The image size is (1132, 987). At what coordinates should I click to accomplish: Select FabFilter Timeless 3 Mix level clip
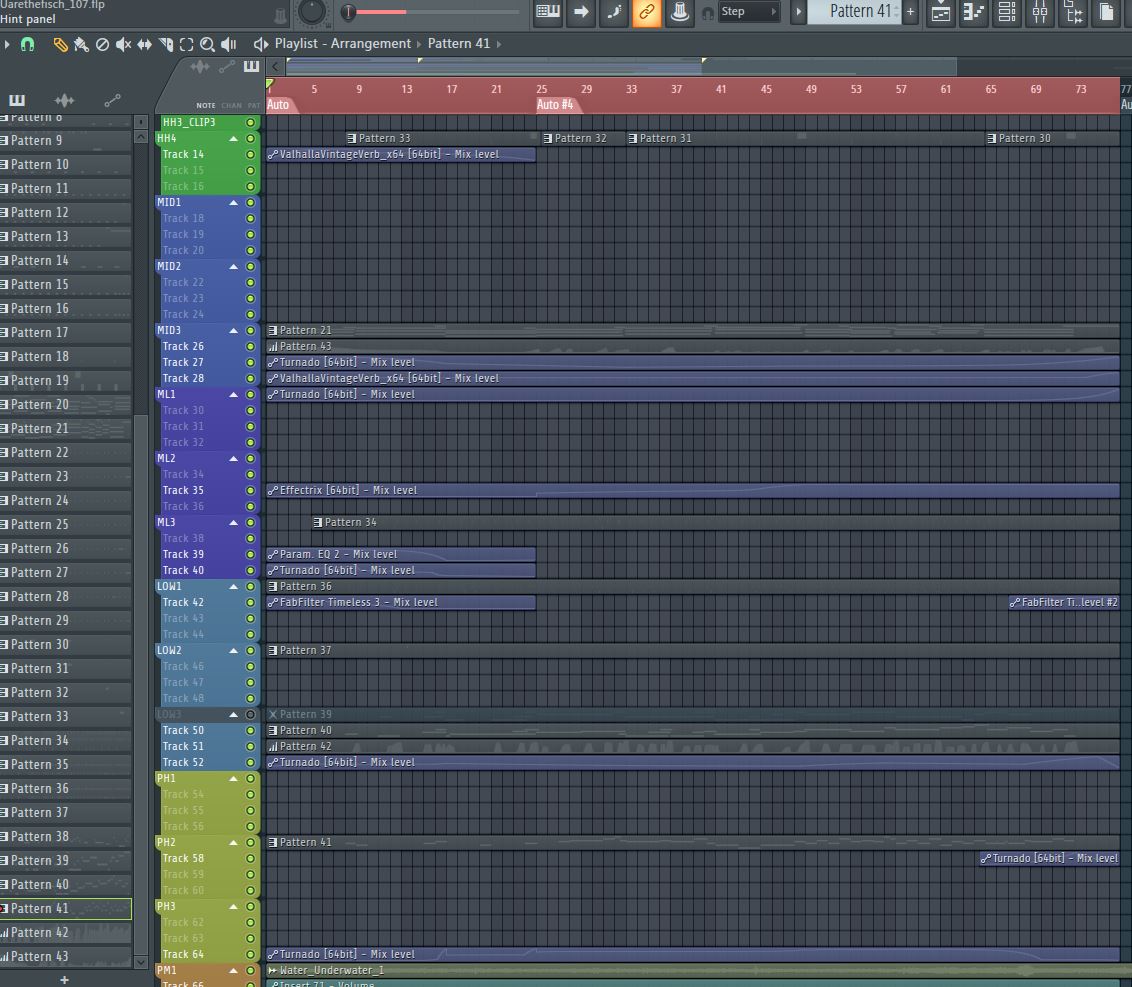pyautogui.click(x=401, y=602)
